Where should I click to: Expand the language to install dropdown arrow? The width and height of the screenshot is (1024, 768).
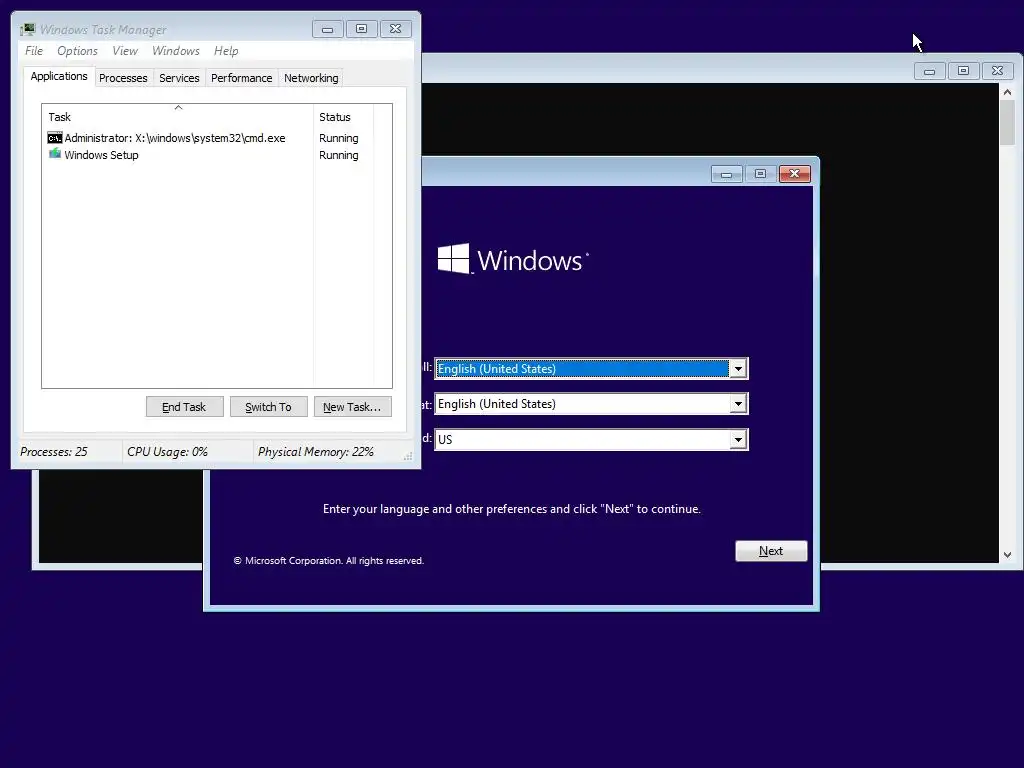coord(738,369)
